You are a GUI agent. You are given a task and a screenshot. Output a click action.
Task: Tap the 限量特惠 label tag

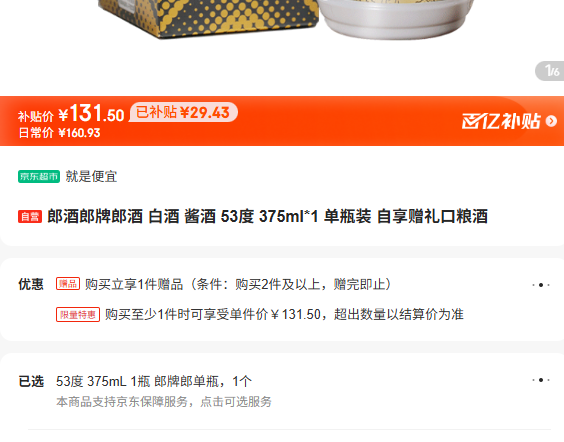(78, 315)
